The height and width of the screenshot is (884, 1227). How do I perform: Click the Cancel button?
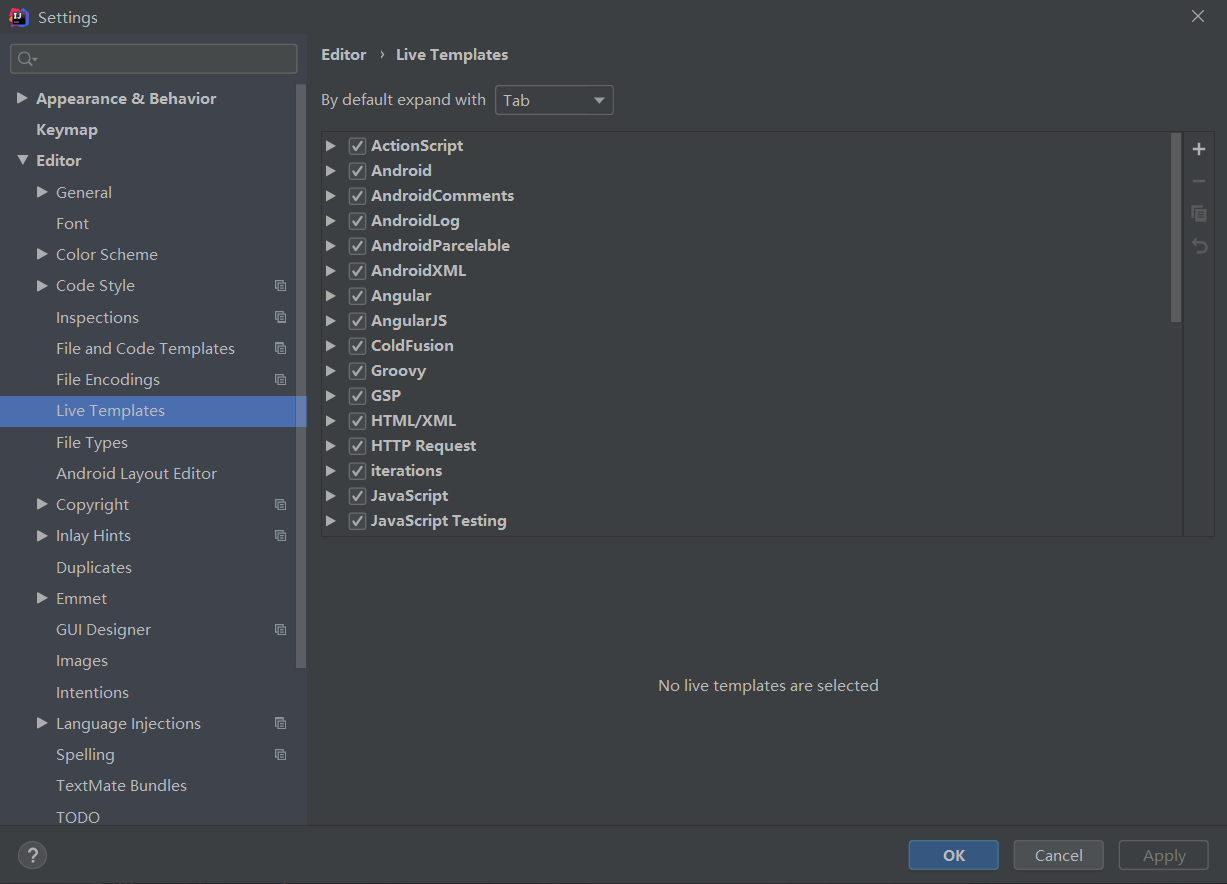1058,855
